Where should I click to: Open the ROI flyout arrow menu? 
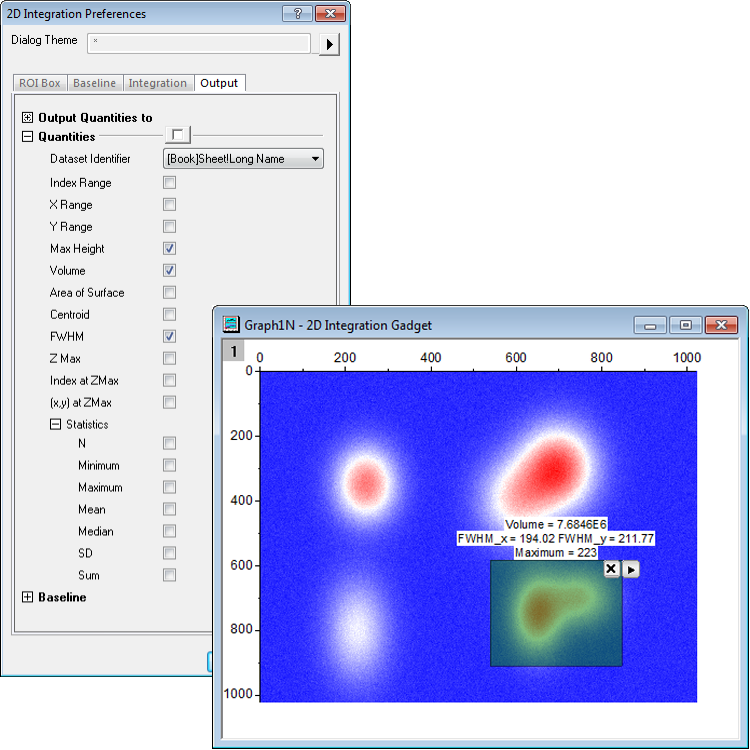pyautogui.click(x=631, y=569)
